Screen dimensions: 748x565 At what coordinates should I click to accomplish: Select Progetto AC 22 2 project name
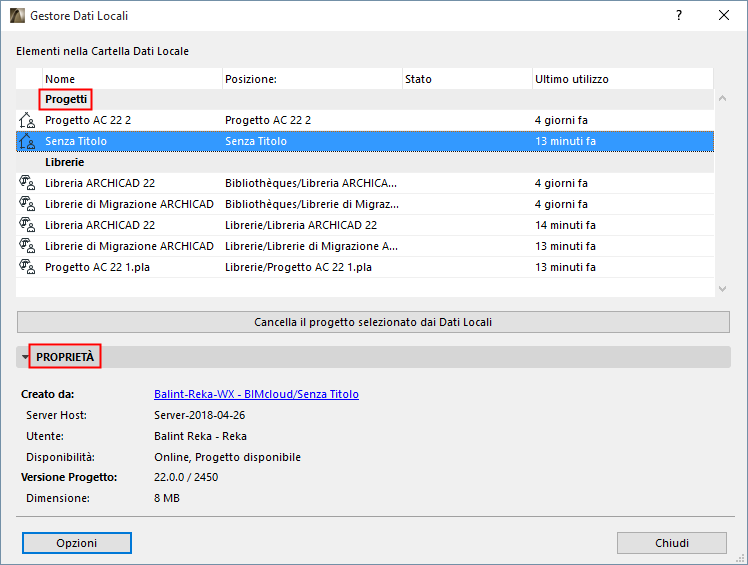tap(88, 120)
